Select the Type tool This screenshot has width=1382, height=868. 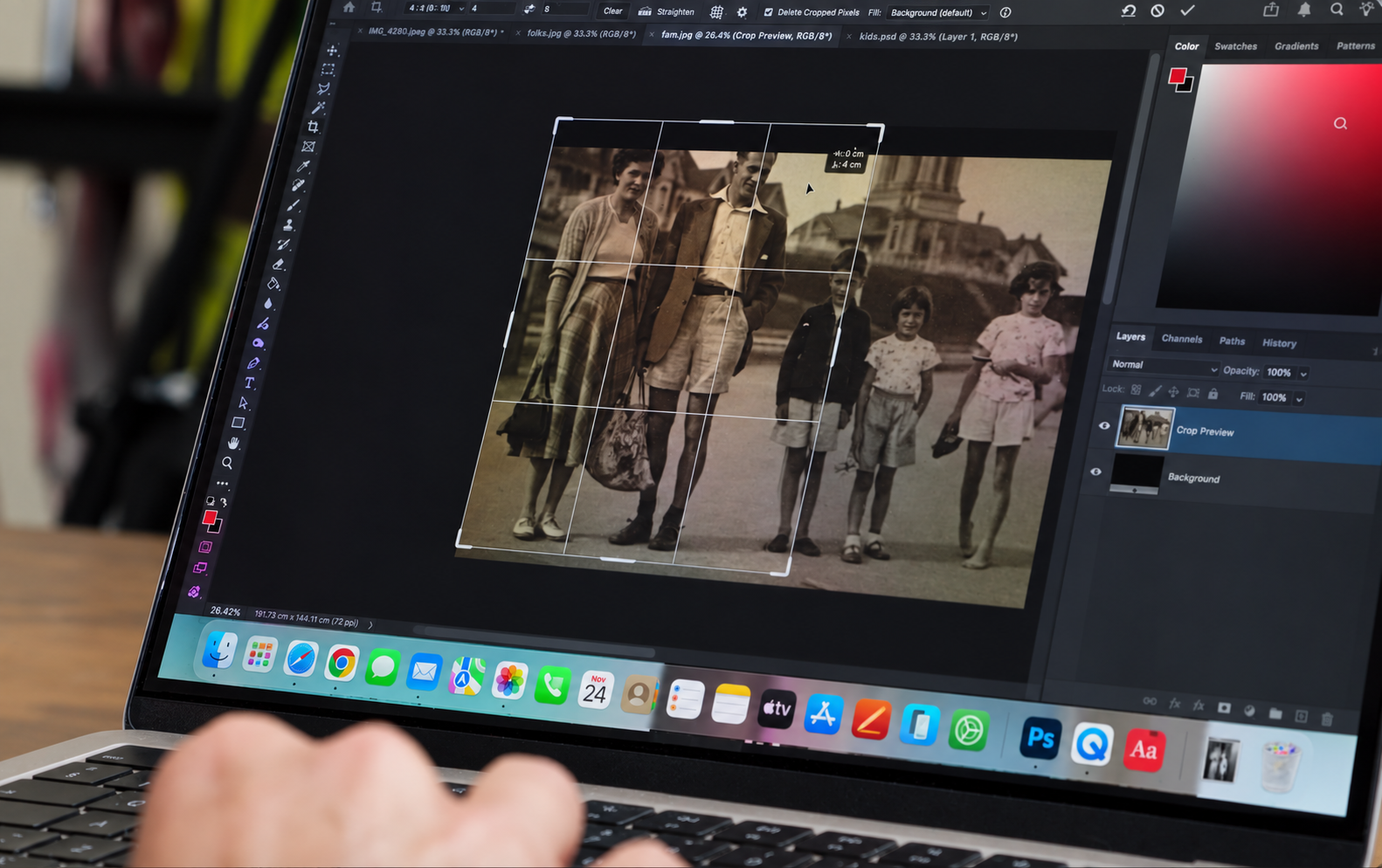[x=249, y=383]
